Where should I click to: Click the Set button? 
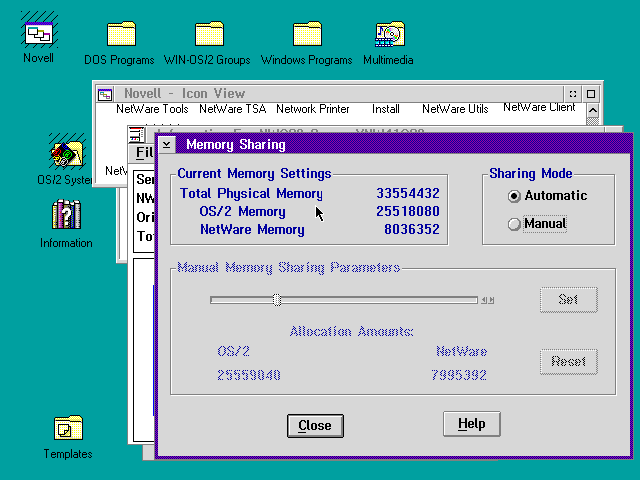[x=569, y=300]
